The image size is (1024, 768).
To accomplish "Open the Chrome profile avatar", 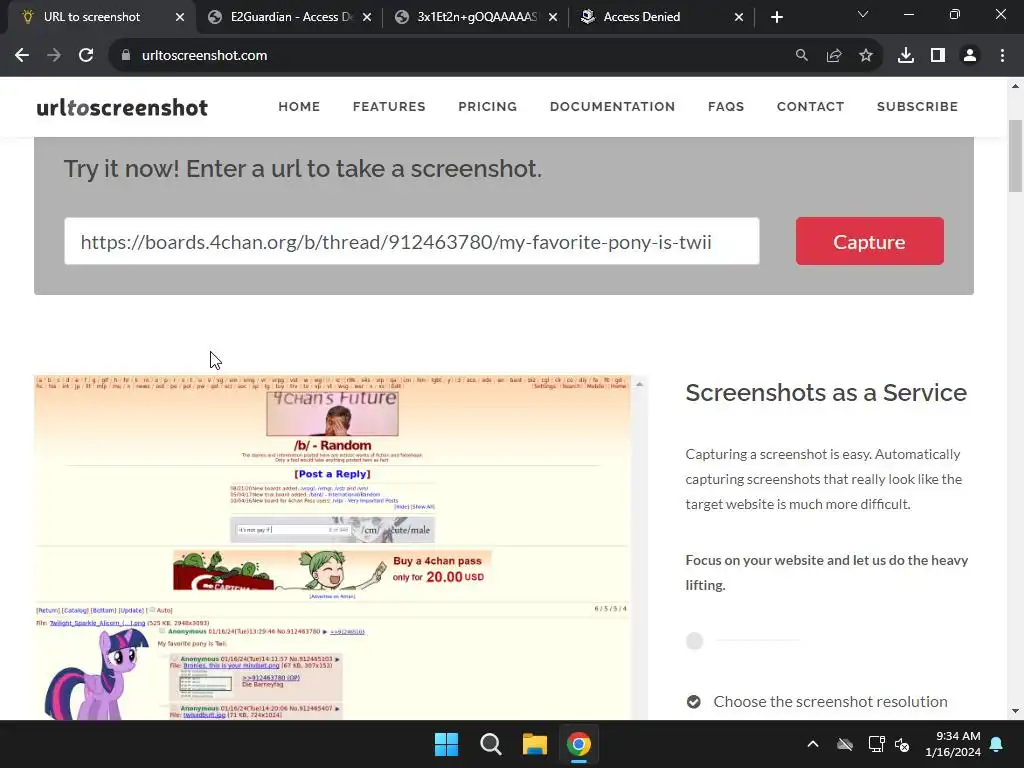I will 970,56.
